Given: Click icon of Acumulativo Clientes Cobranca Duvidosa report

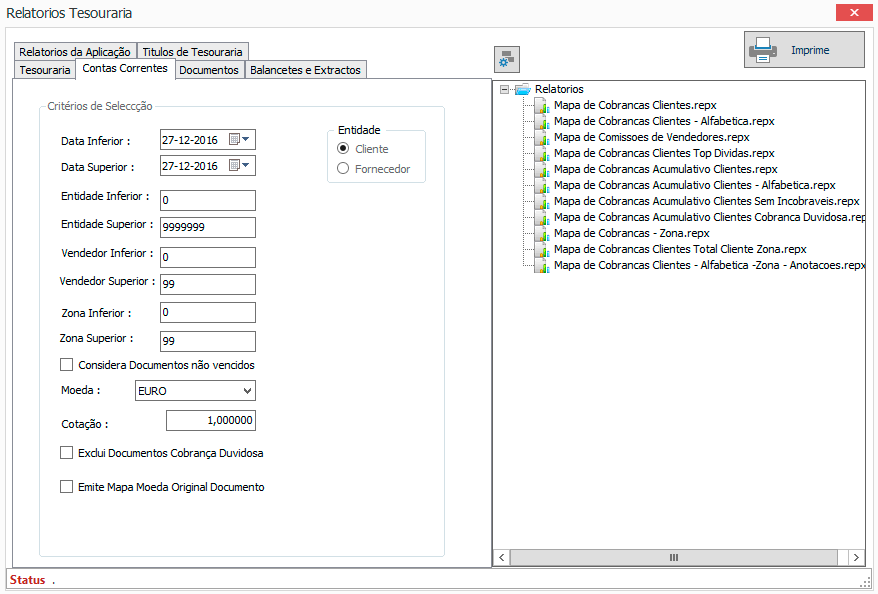Looking at the screenshot, I should 541,217.
